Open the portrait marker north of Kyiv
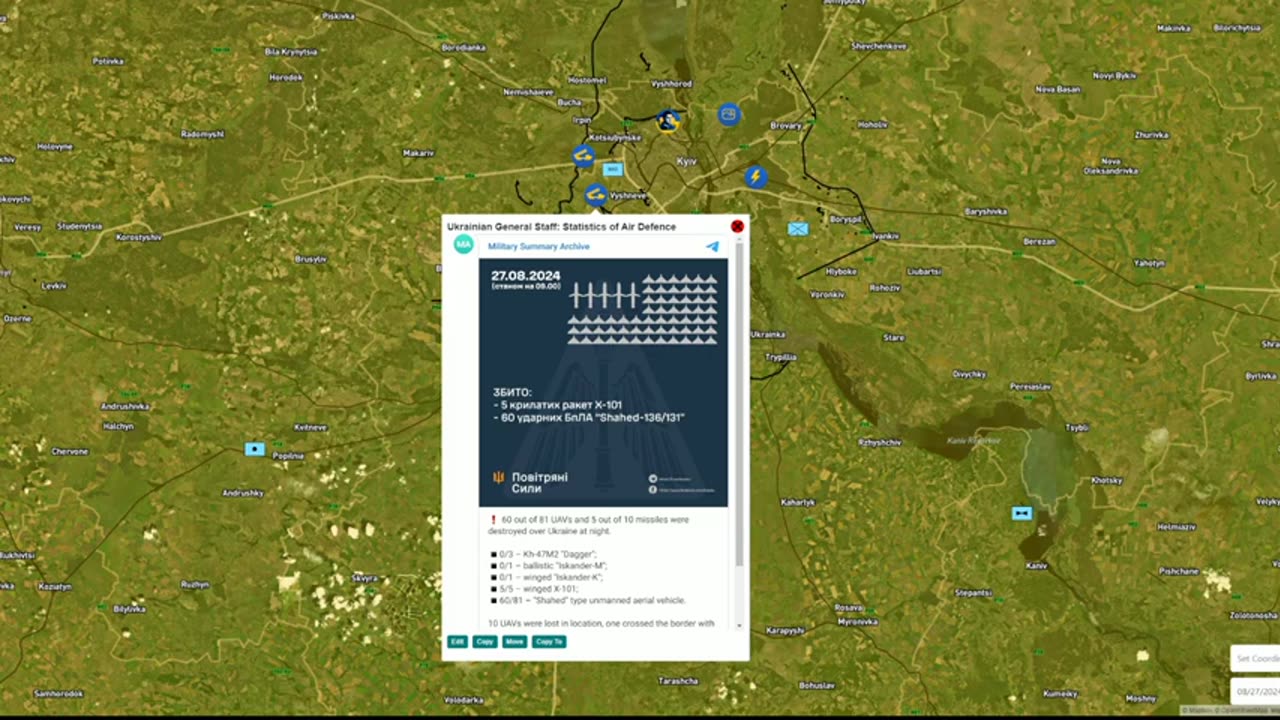1280x720 pixels. click(668, 121)
